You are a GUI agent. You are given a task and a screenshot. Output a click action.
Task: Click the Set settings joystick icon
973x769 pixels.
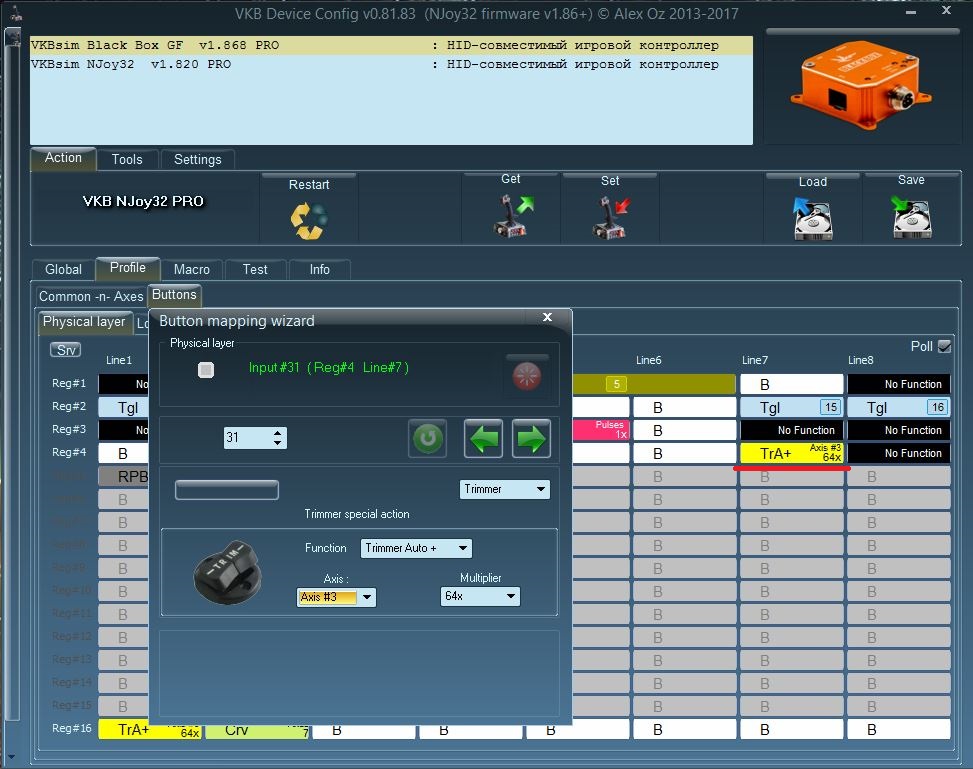(x=611, y=217)
